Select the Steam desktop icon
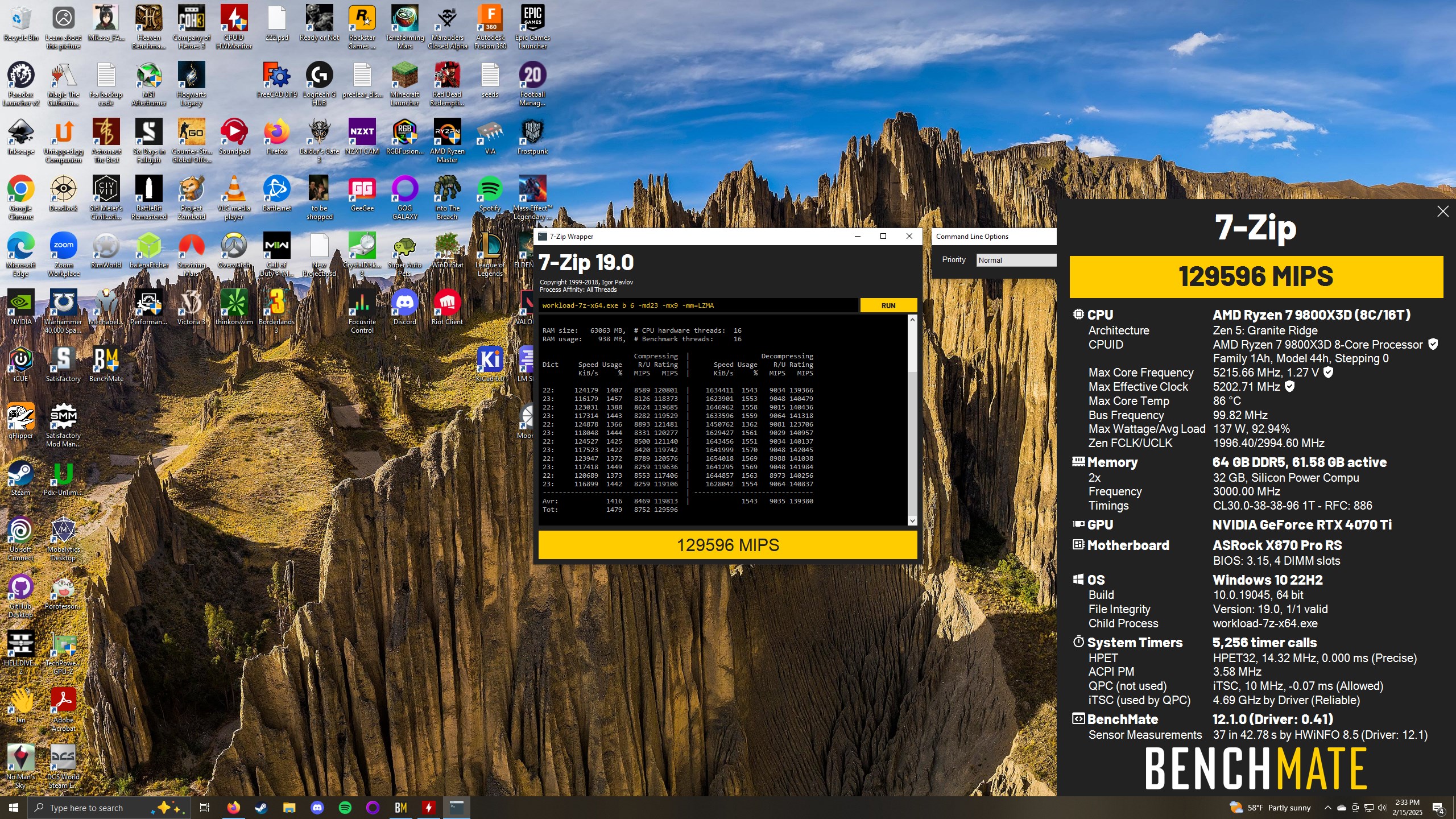Screen dimensions: 1456x819 click(x=20, y=478)
